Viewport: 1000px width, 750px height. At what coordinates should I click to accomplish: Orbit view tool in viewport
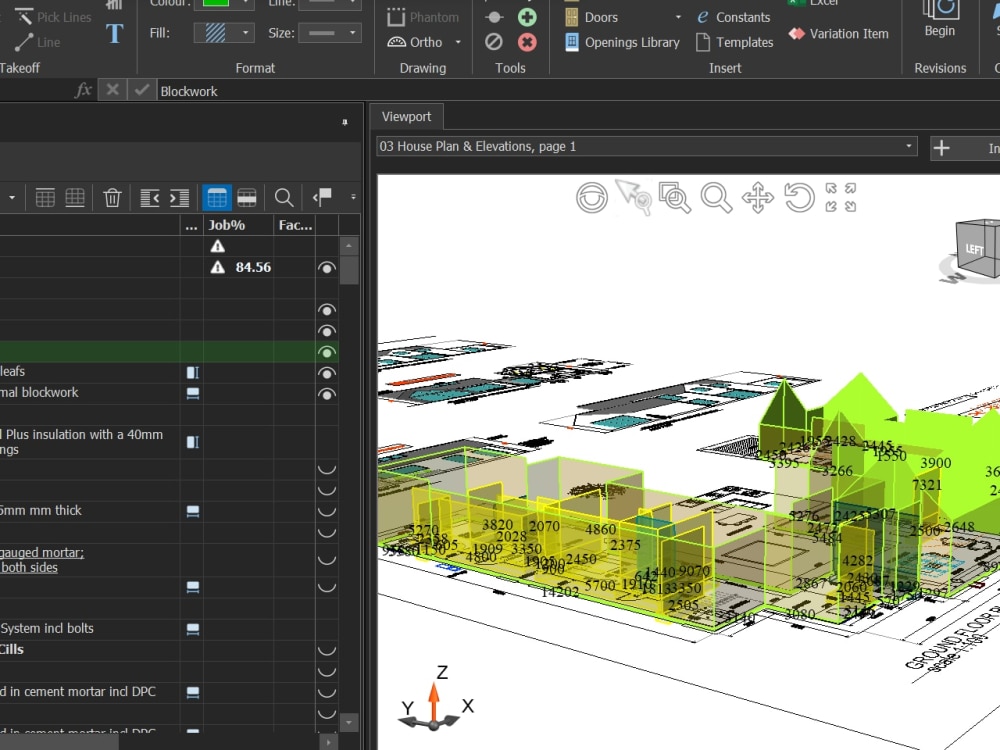[x=592, y=197]
